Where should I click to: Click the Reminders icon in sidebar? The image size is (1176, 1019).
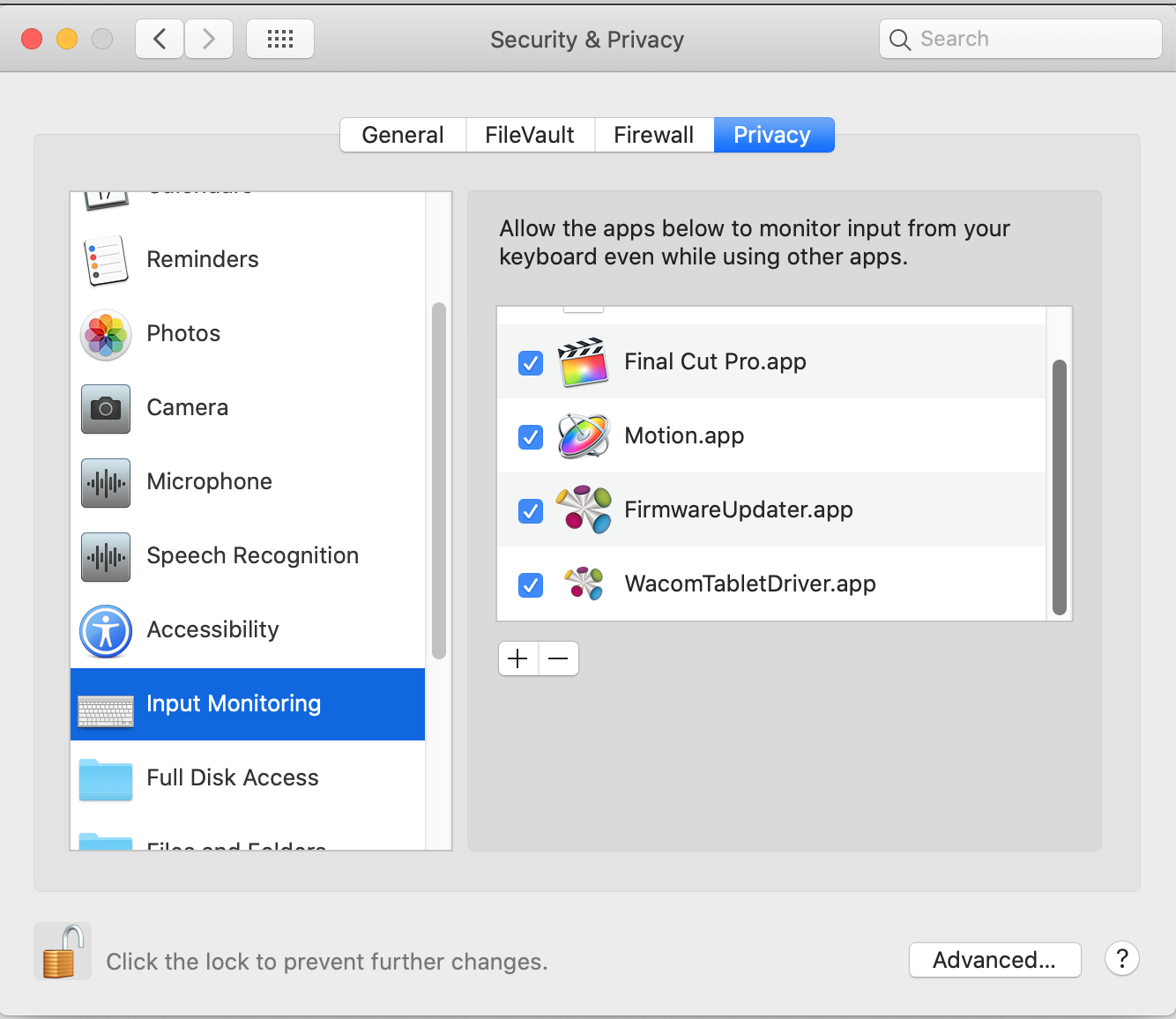(106, 260)
